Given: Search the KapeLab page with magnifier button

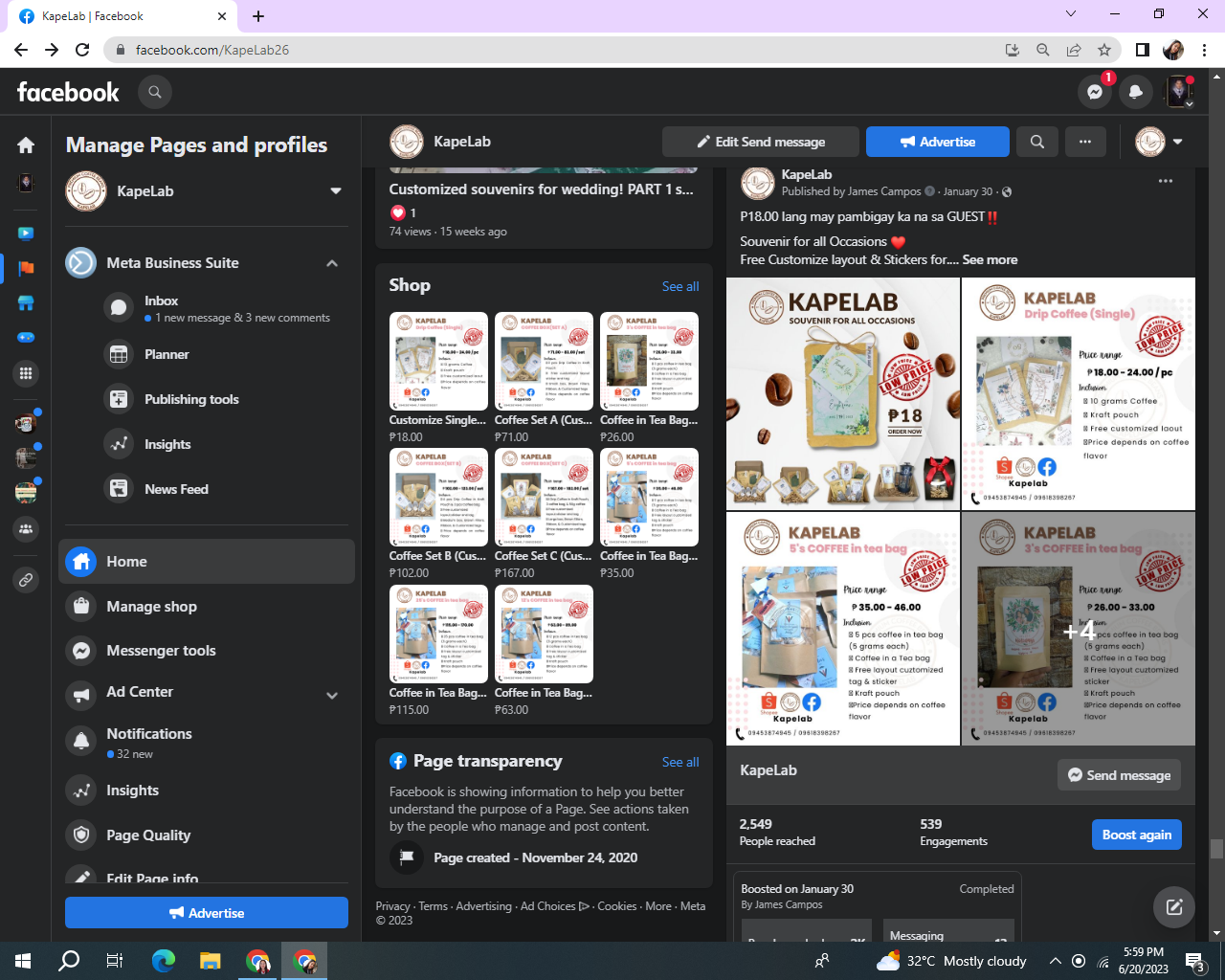Looking at the screenshot, I should (1037, 142).
